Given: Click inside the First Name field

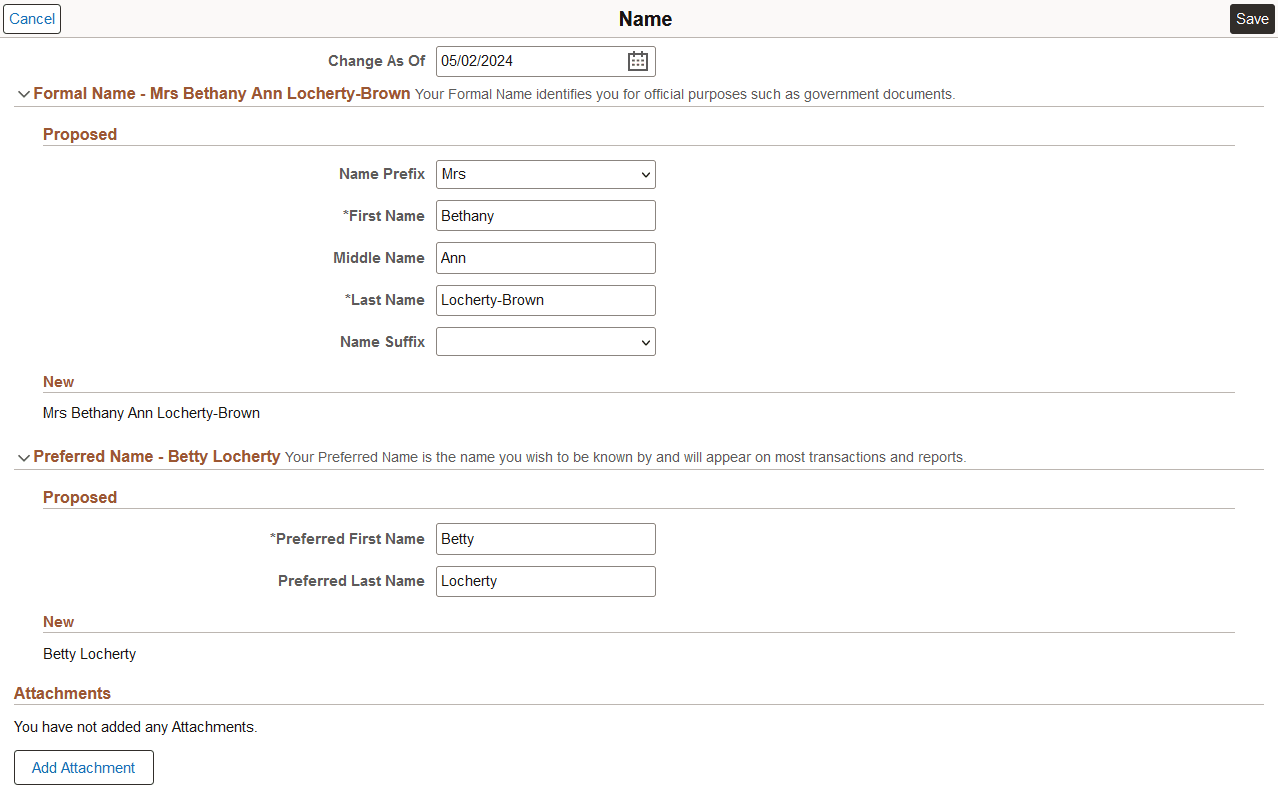Looking at the screenshot, I should tap(545, 215).
